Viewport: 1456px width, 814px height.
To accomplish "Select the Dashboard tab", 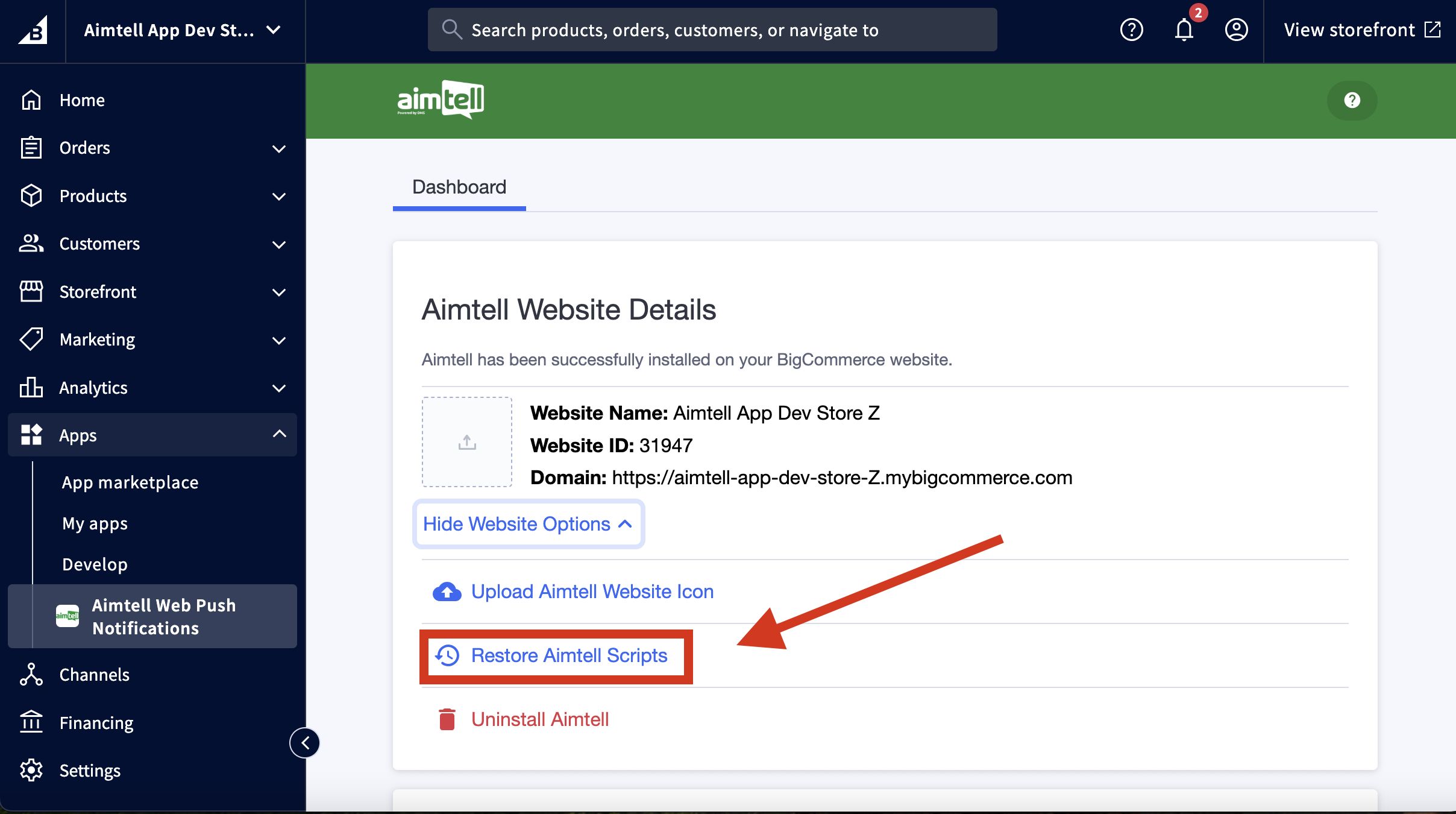I will point(459,188).
